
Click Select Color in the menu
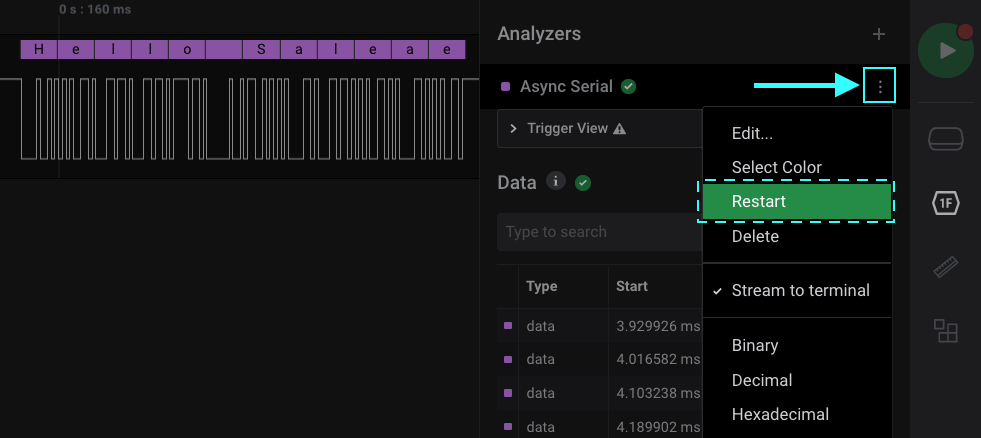[x=776, y=167]
